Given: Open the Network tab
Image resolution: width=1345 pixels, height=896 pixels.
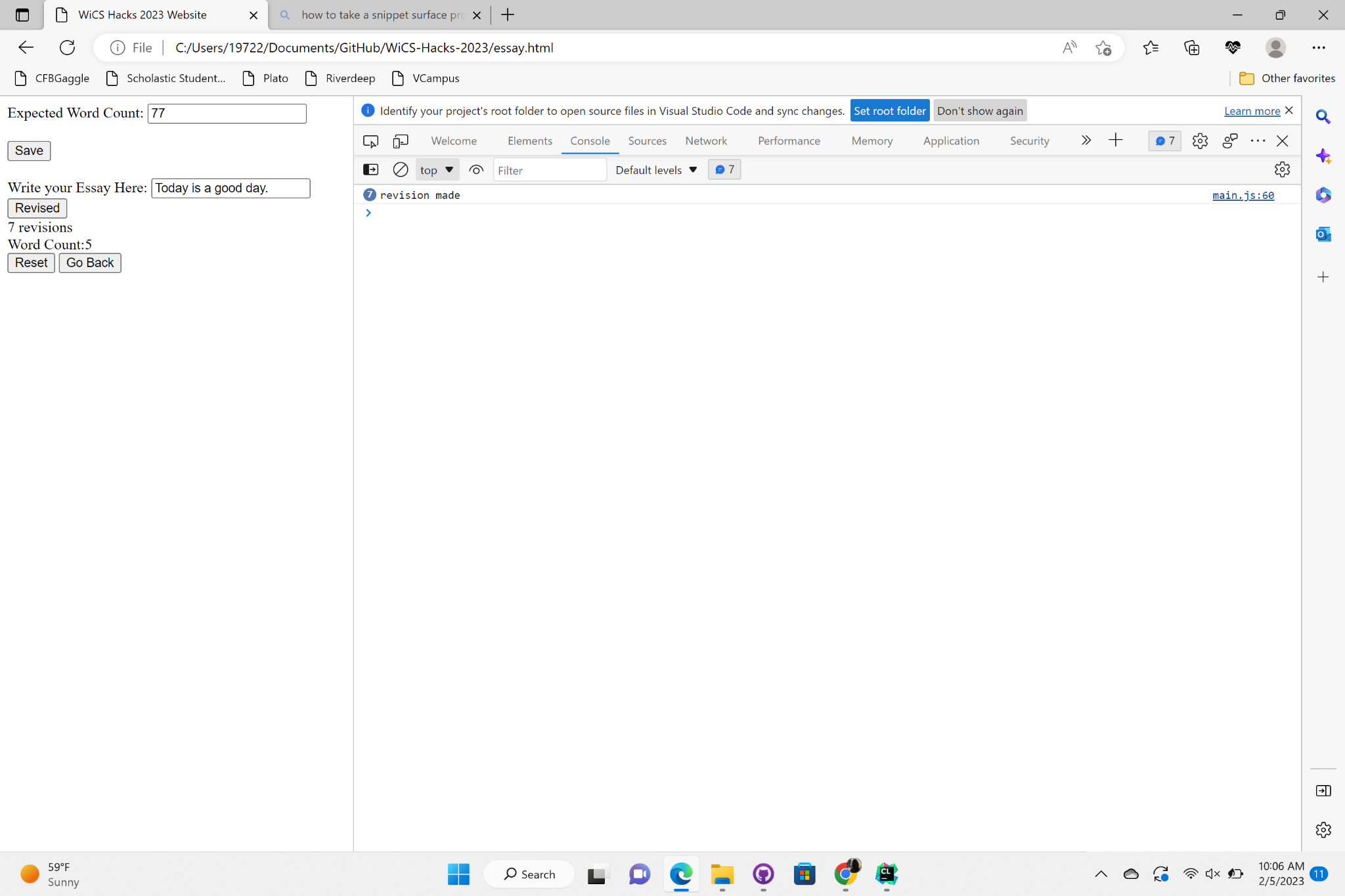Looking at the screenshot, I should click(706, 141).
